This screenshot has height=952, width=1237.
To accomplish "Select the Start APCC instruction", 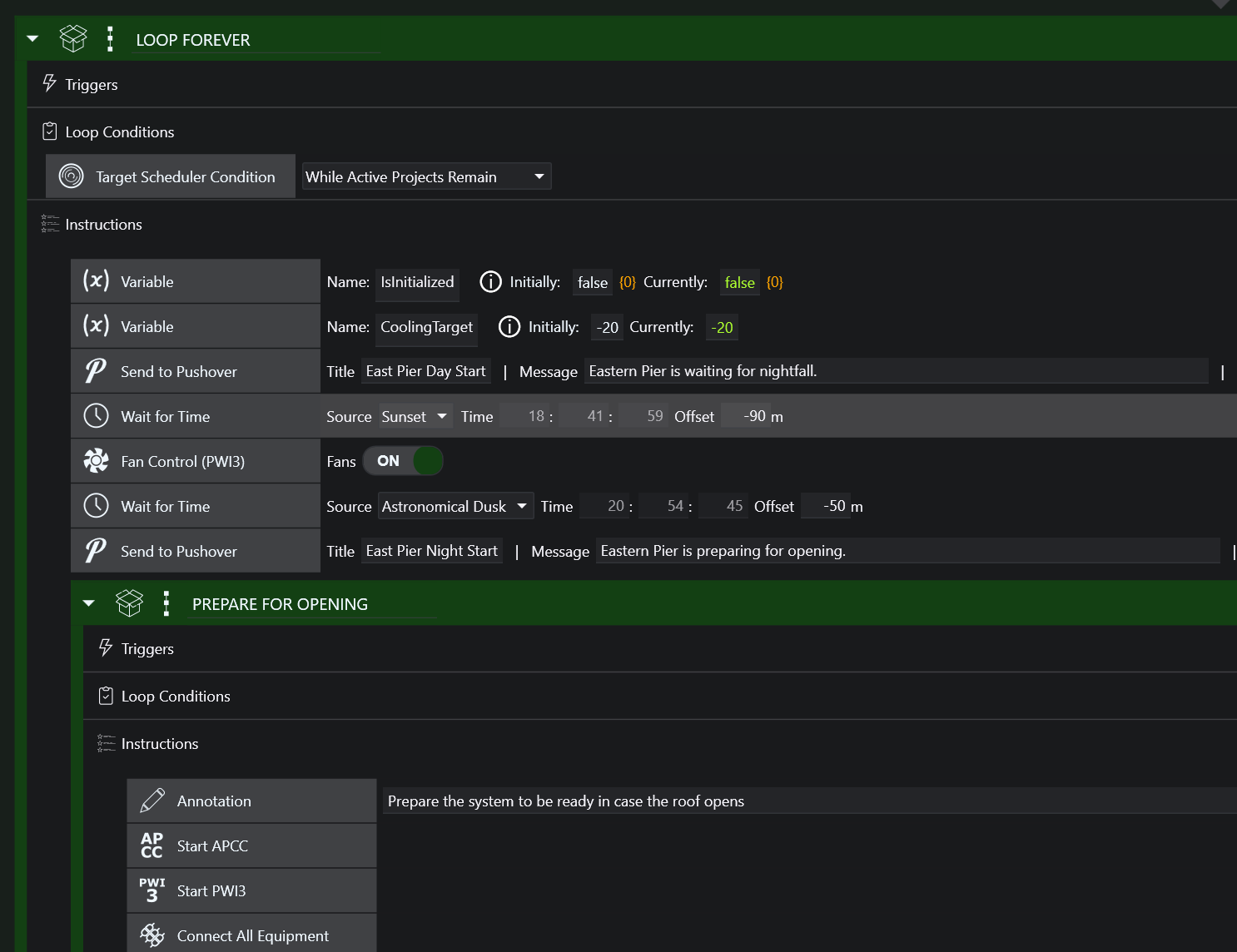I will tap(251, 845).
